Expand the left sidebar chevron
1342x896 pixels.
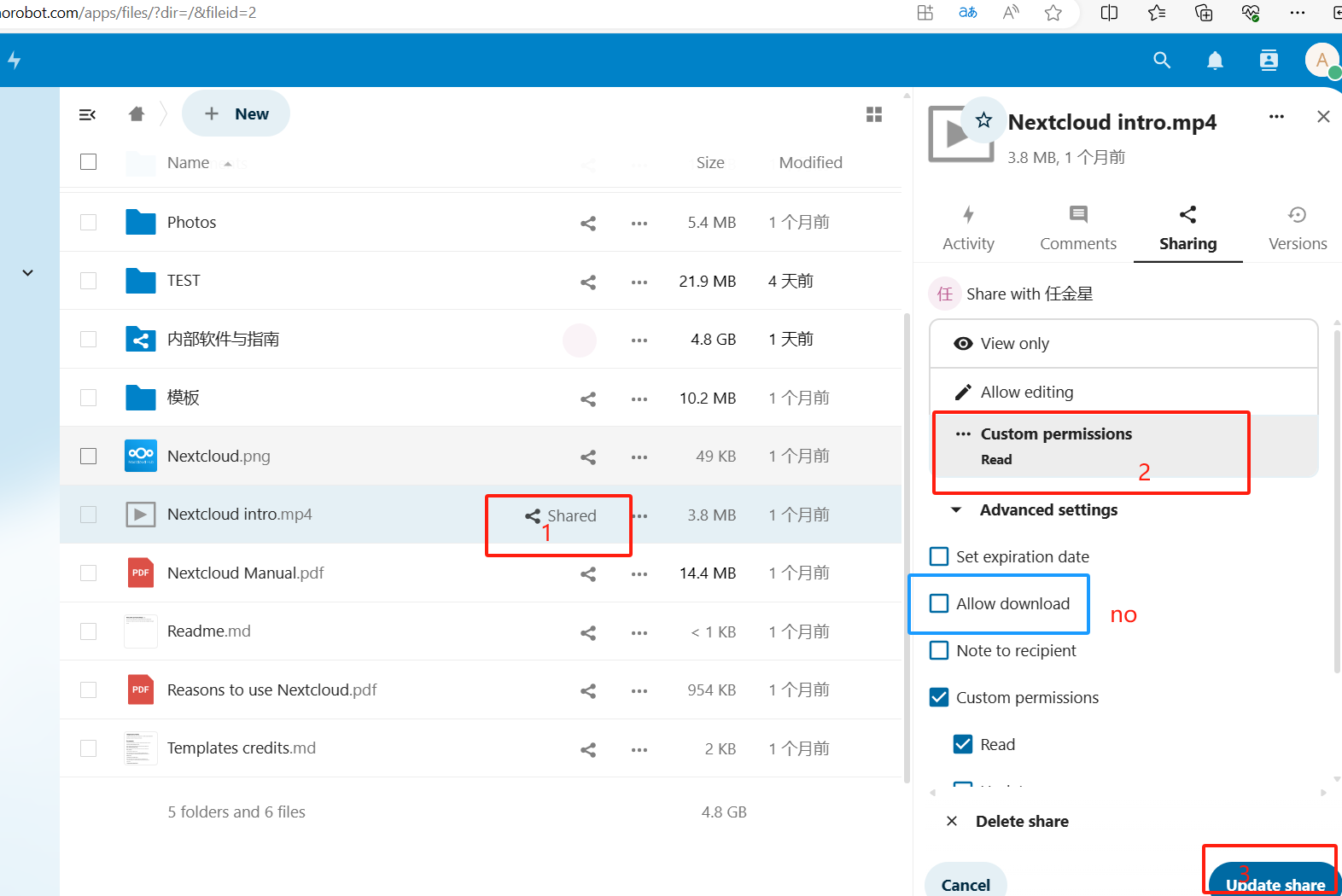tap(27, 273)
